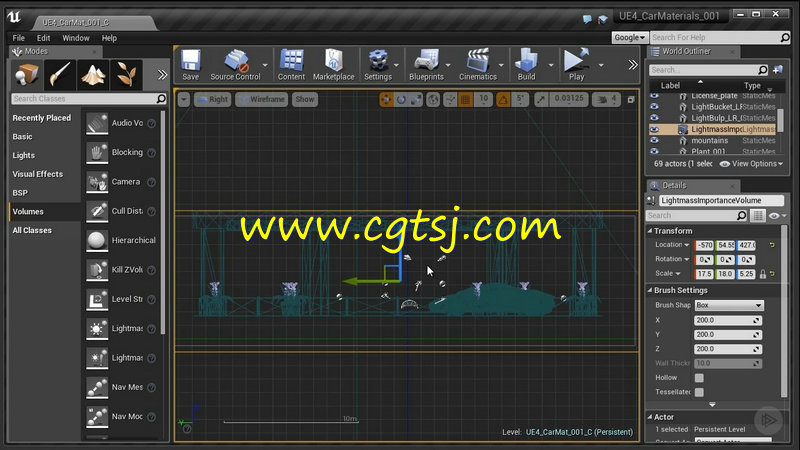Toggle visibility of the mountains actor
800x450 pixels.
click(x=654, y=140)
